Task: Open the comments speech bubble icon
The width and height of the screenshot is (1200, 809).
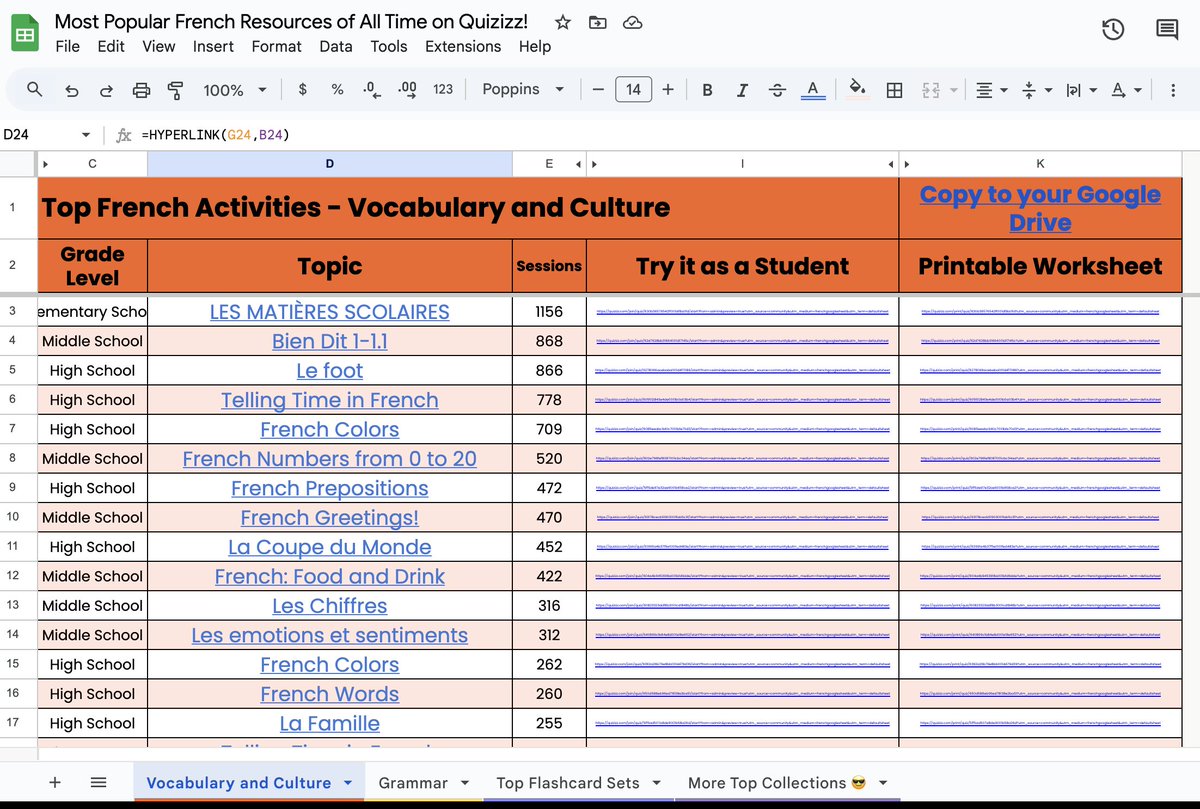Action: [x=1167, y=30]
